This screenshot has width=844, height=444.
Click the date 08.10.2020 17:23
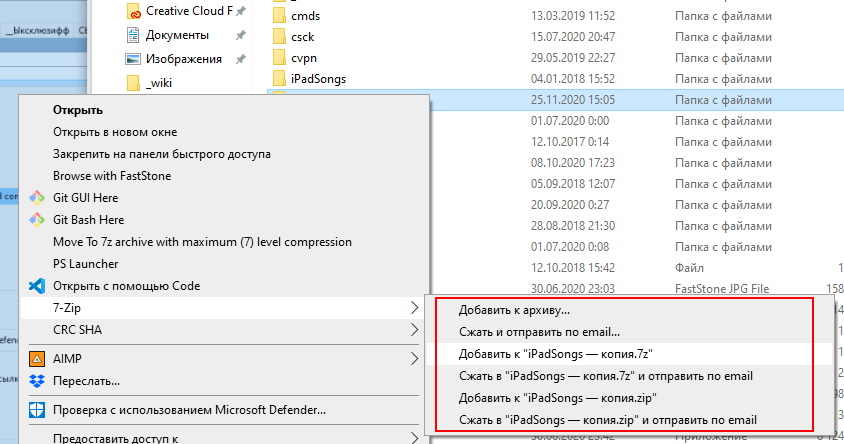pos(573,163)
